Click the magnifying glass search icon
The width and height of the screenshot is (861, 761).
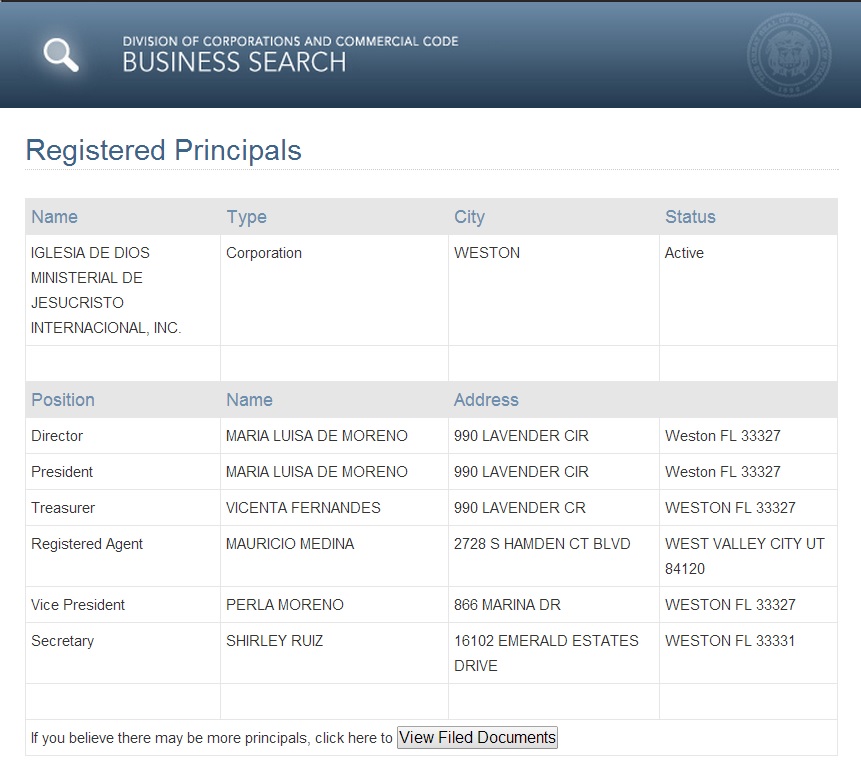coord(61,54)
